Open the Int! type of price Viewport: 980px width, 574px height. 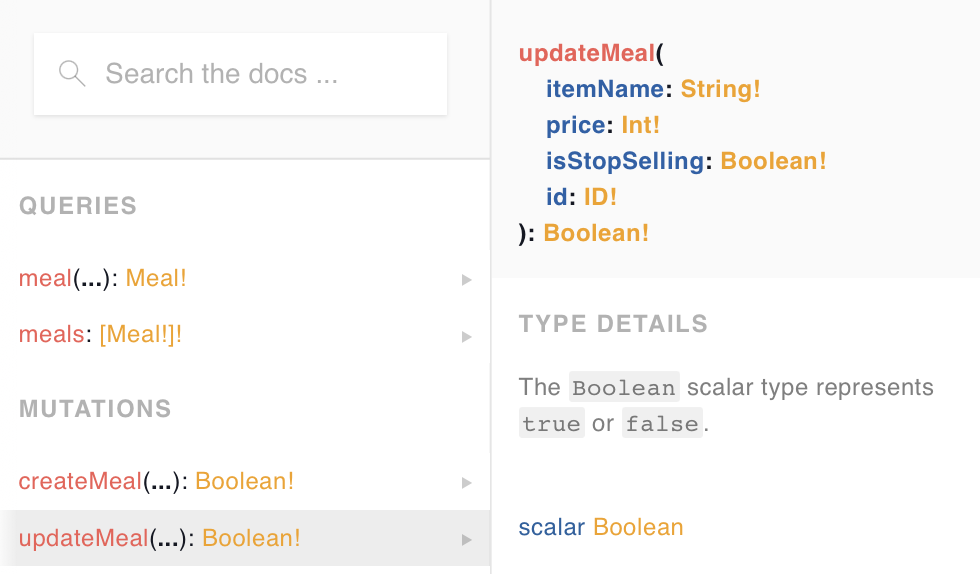(640, 125)
